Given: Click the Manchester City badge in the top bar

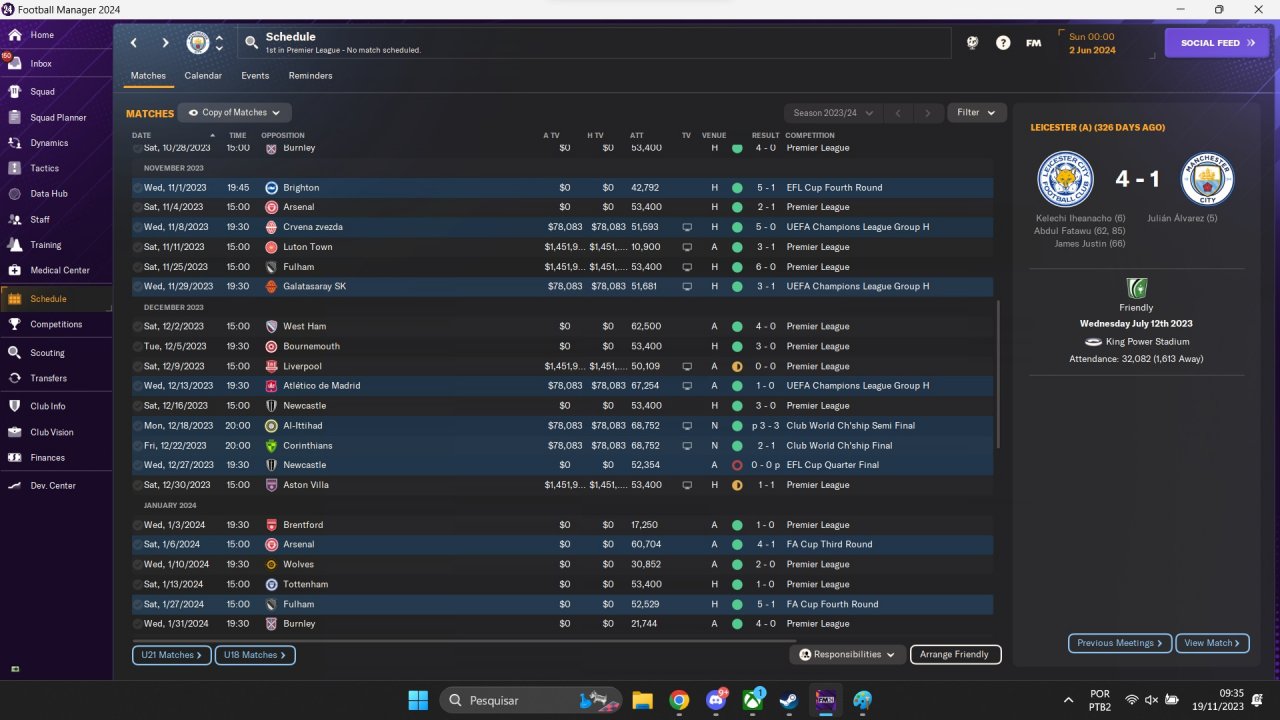Looking at the screenshot, I should (198, 43).
